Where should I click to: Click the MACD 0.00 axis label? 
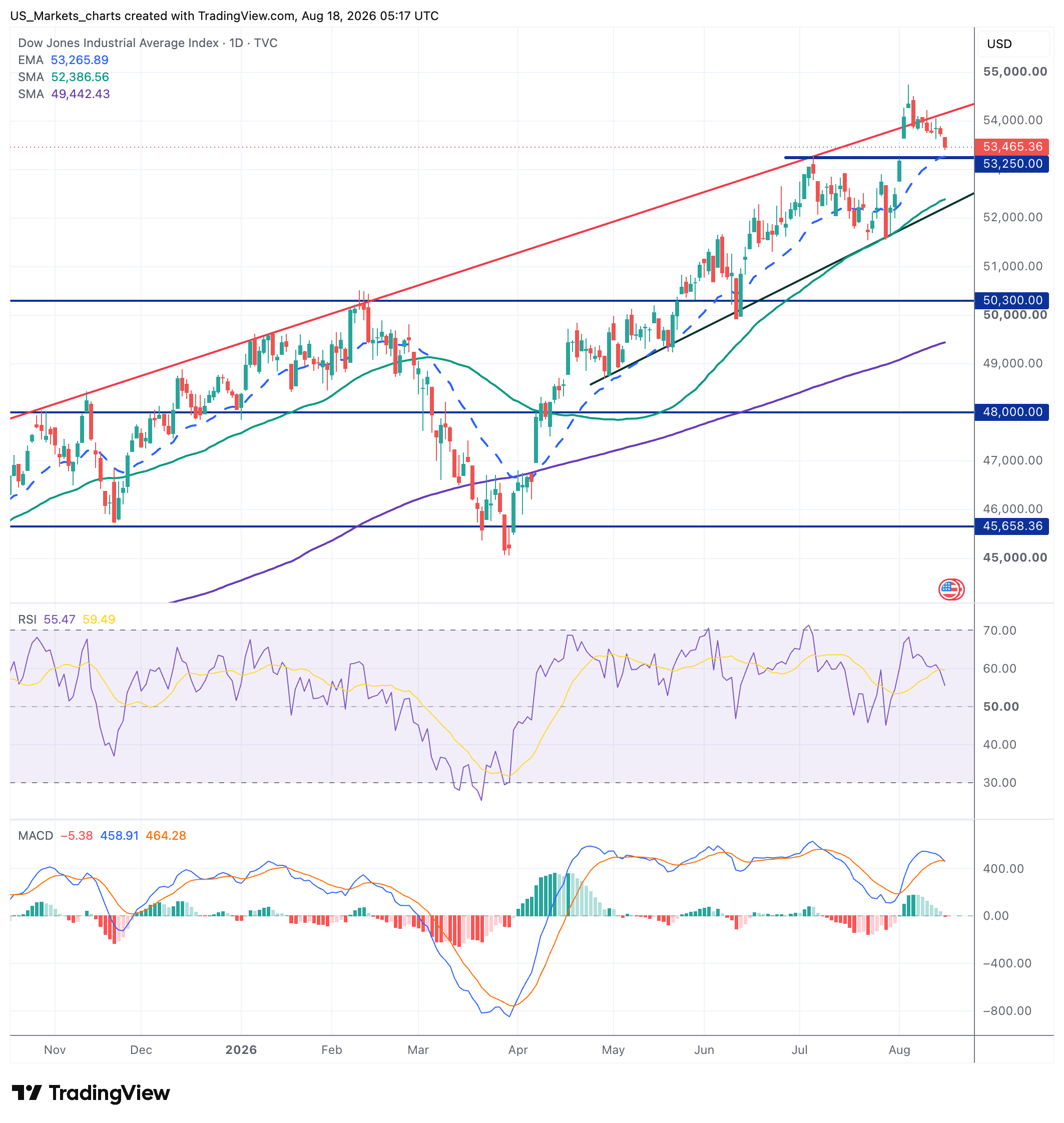click(x=996, y=916)
